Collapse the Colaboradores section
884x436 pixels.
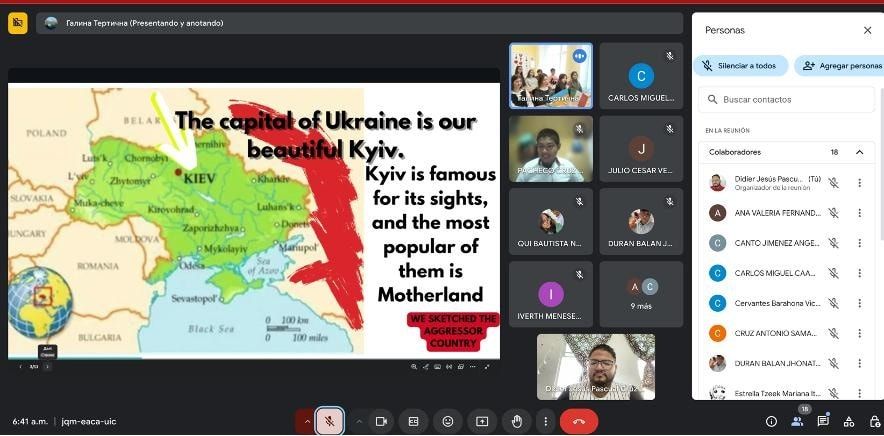click(x=859, y=152)
